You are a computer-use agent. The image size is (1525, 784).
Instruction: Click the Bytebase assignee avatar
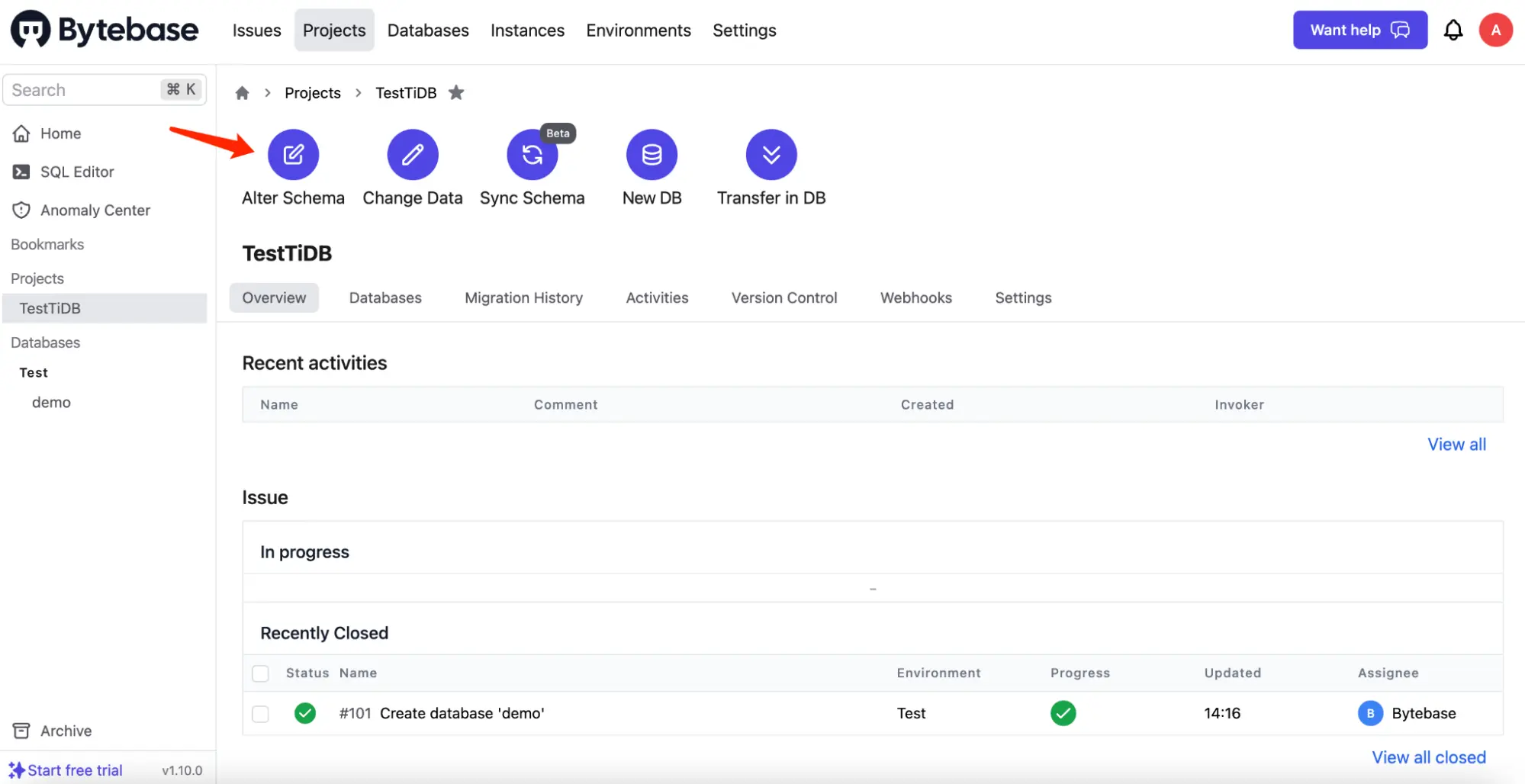tap(1370, 713)
